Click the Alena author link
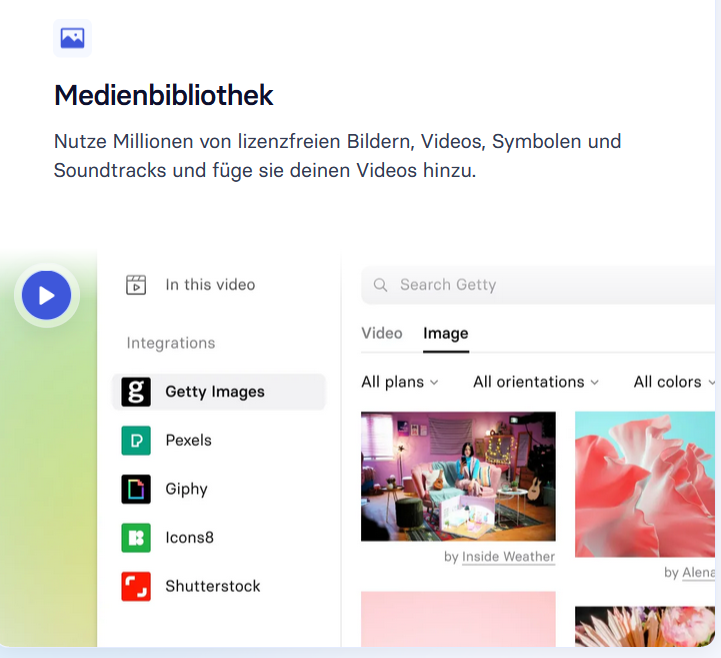The image size is (721, 658). (x=698, y=572)
